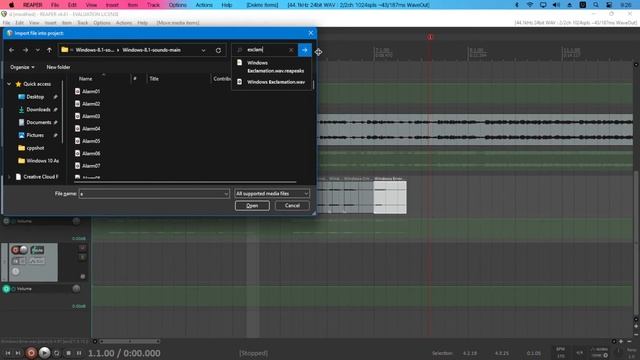Open REAPER app menu
The width and height of the screenshot is (640, 360).
32,5
